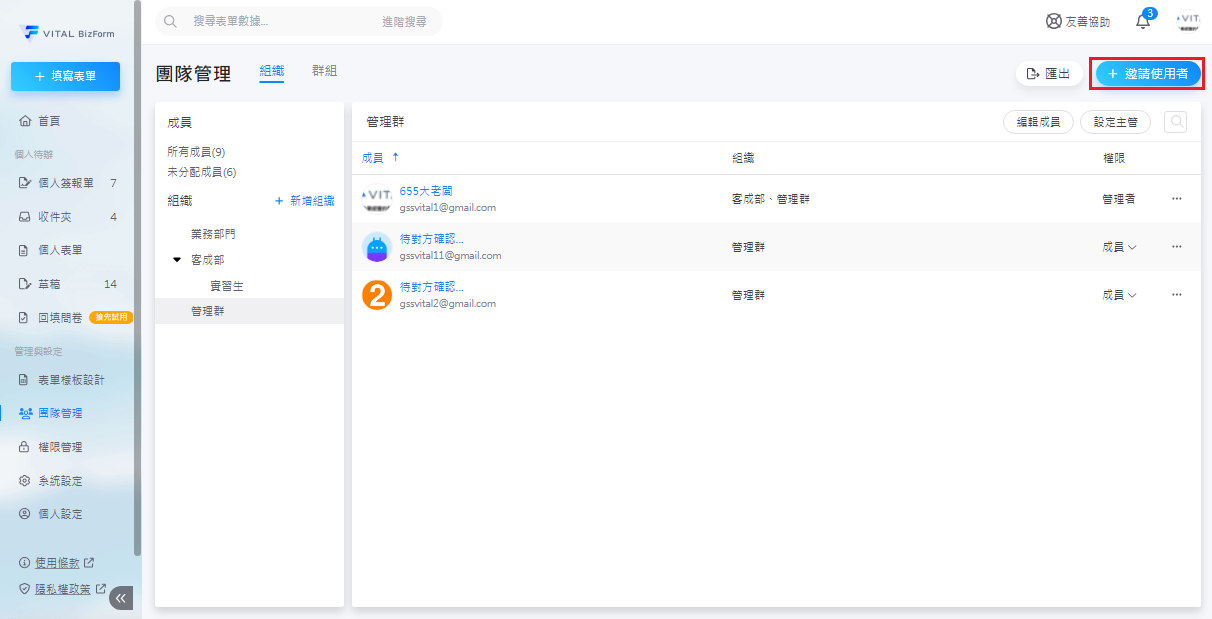
Task: Collapse the sidebar with double-chevron icon
Action: pos(121,598)
